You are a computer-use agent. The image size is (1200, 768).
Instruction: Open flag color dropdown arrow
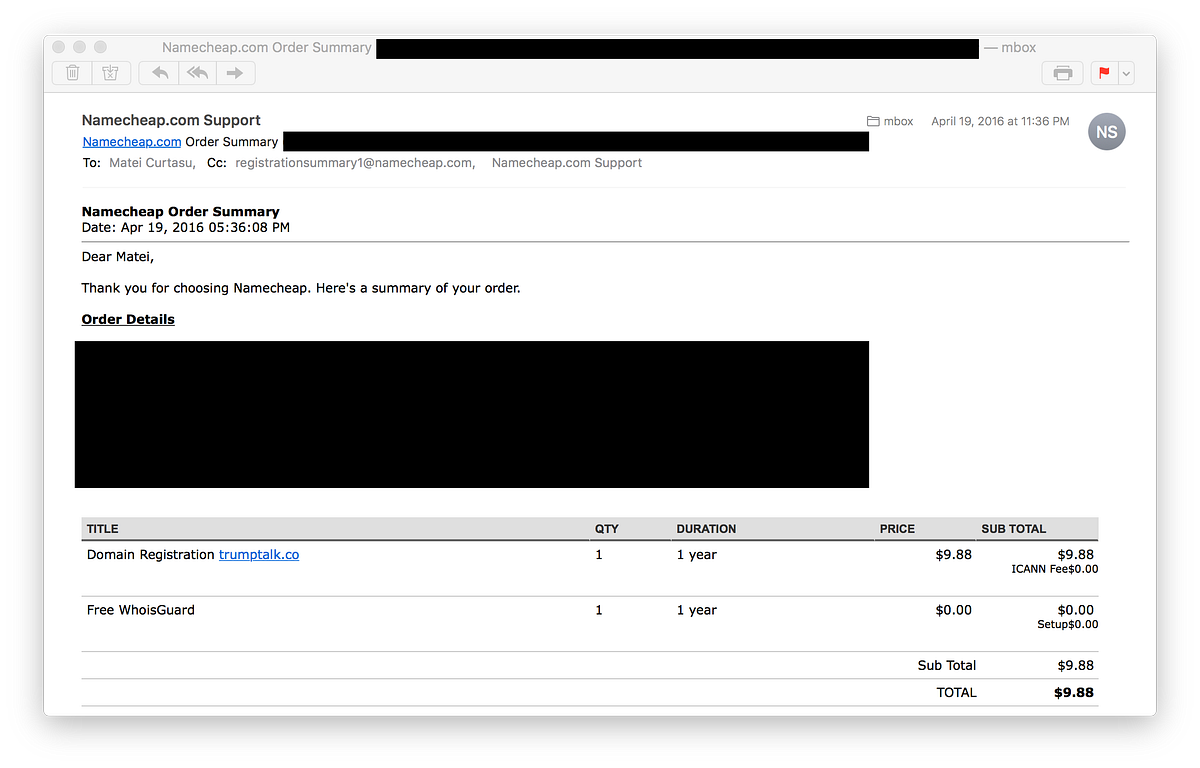[1127, 73]
